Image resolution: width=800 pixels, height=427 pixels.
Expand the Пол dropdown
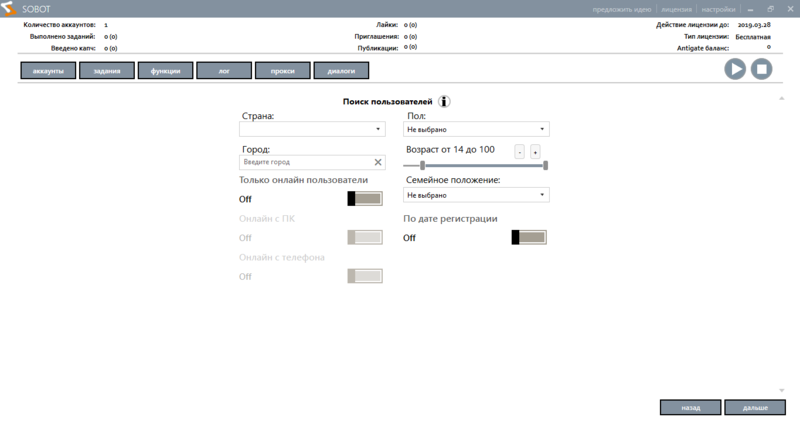[476, 129]
